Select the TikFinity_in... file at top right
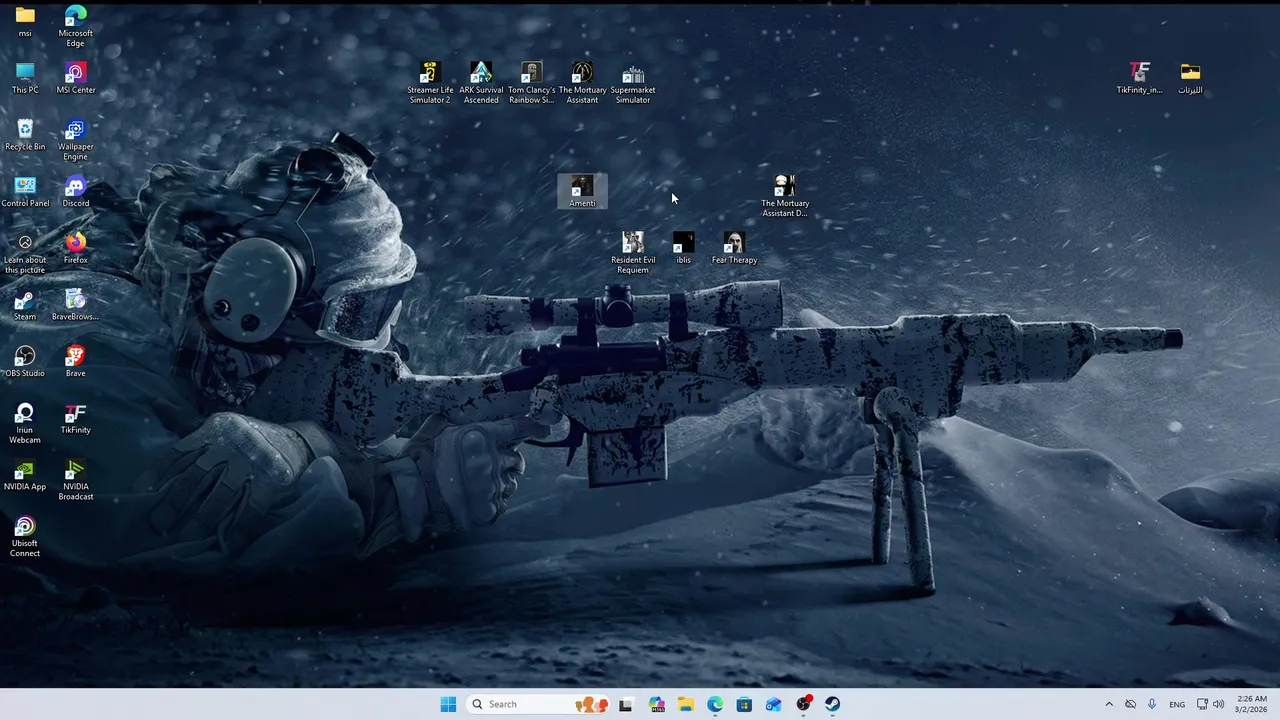 click(1140, 78)
